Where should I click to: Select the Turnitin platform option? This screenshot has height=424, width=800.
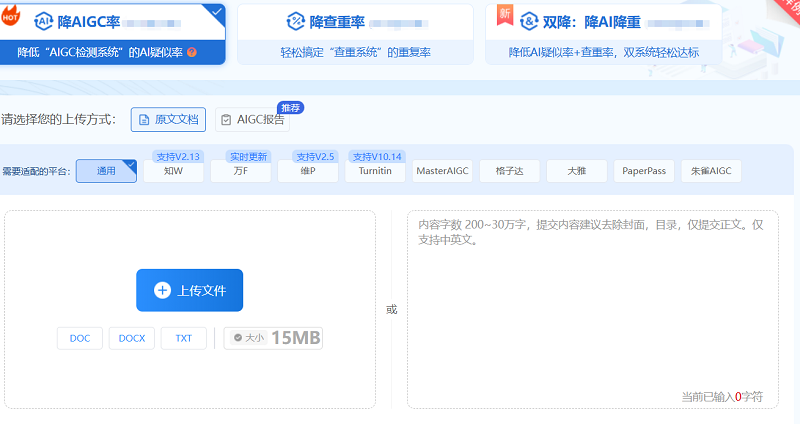click(x=375, y=171)
